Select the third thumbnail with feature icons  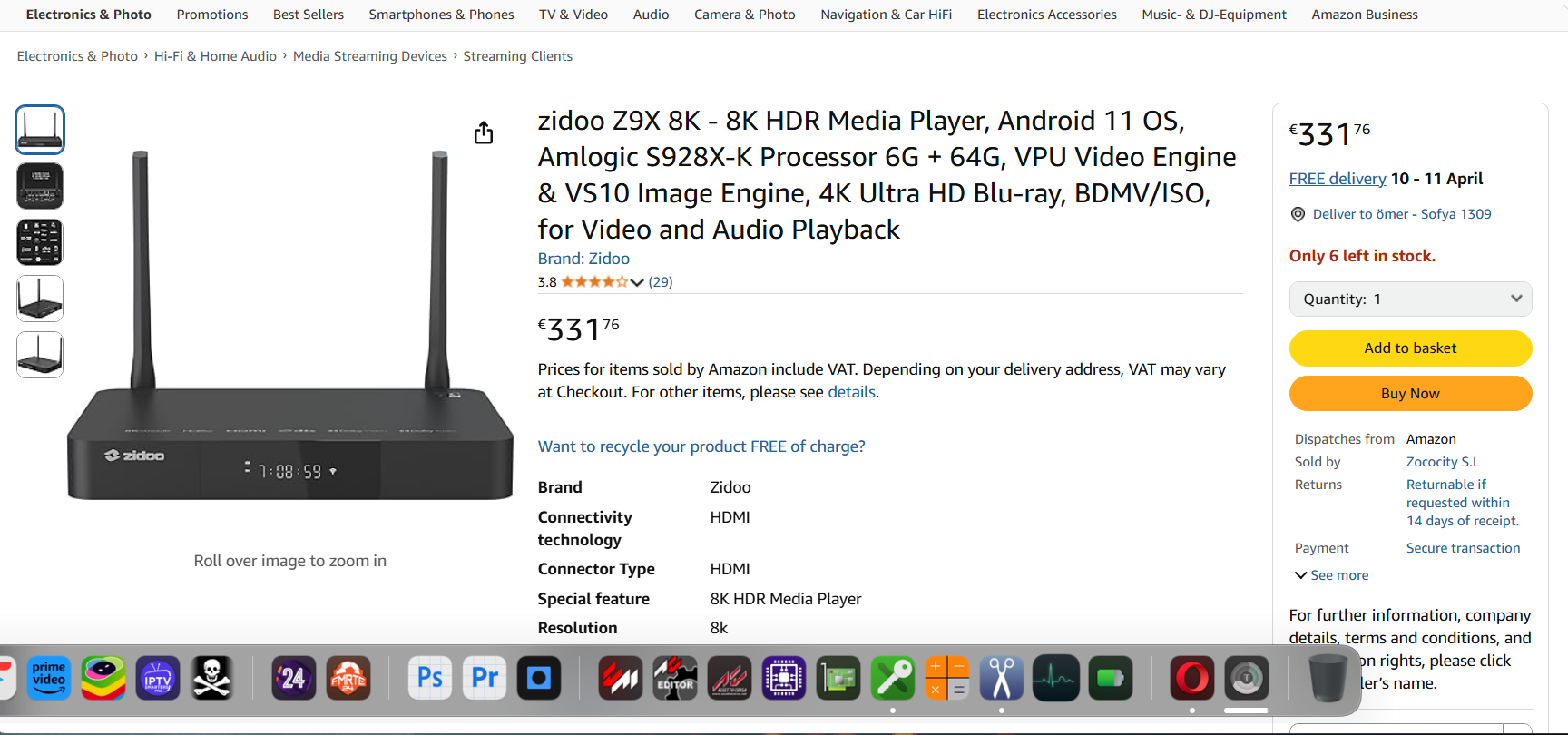(x=40, y=242)
